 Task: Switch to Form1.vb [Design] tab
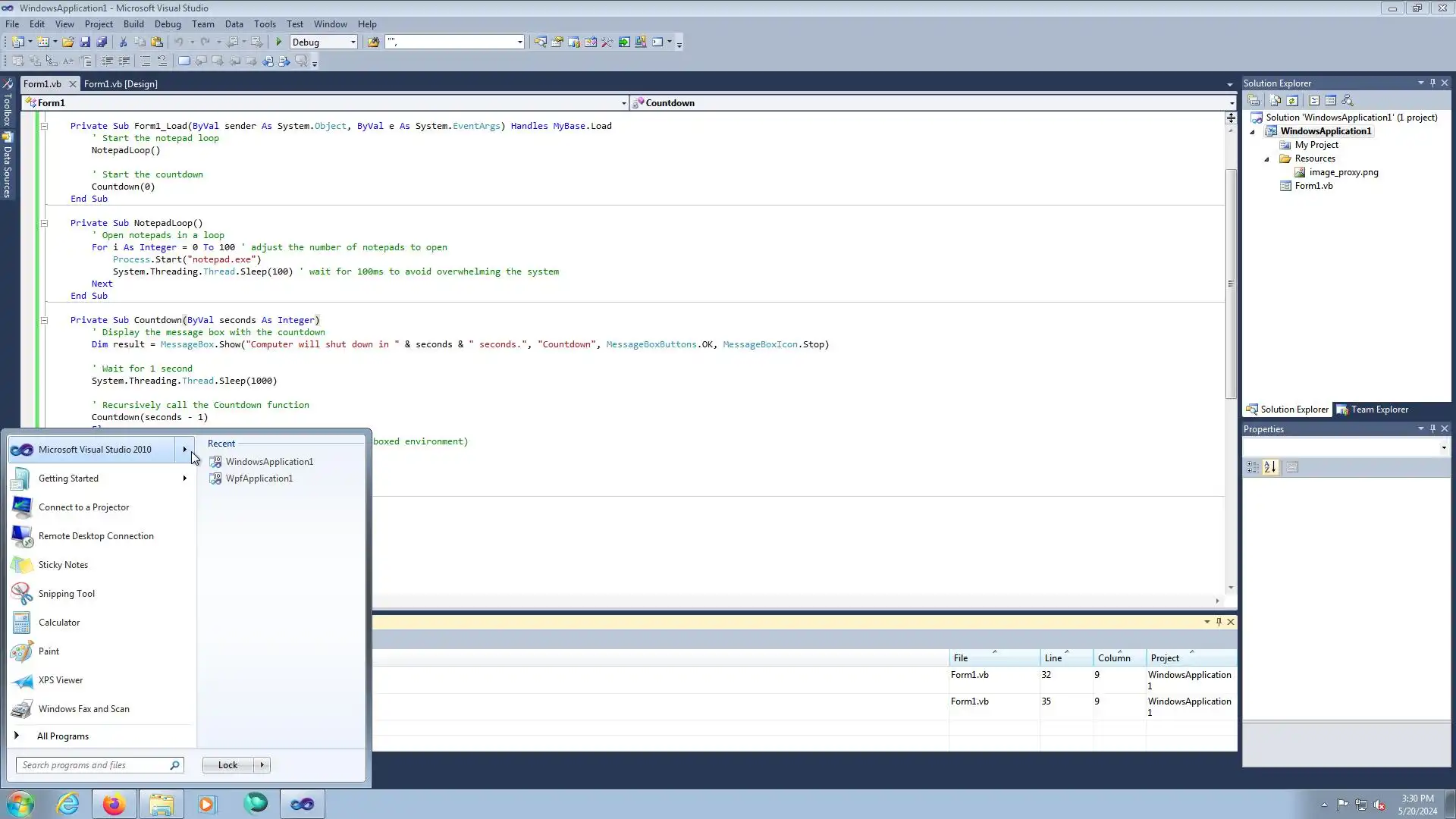coord(121,84)
